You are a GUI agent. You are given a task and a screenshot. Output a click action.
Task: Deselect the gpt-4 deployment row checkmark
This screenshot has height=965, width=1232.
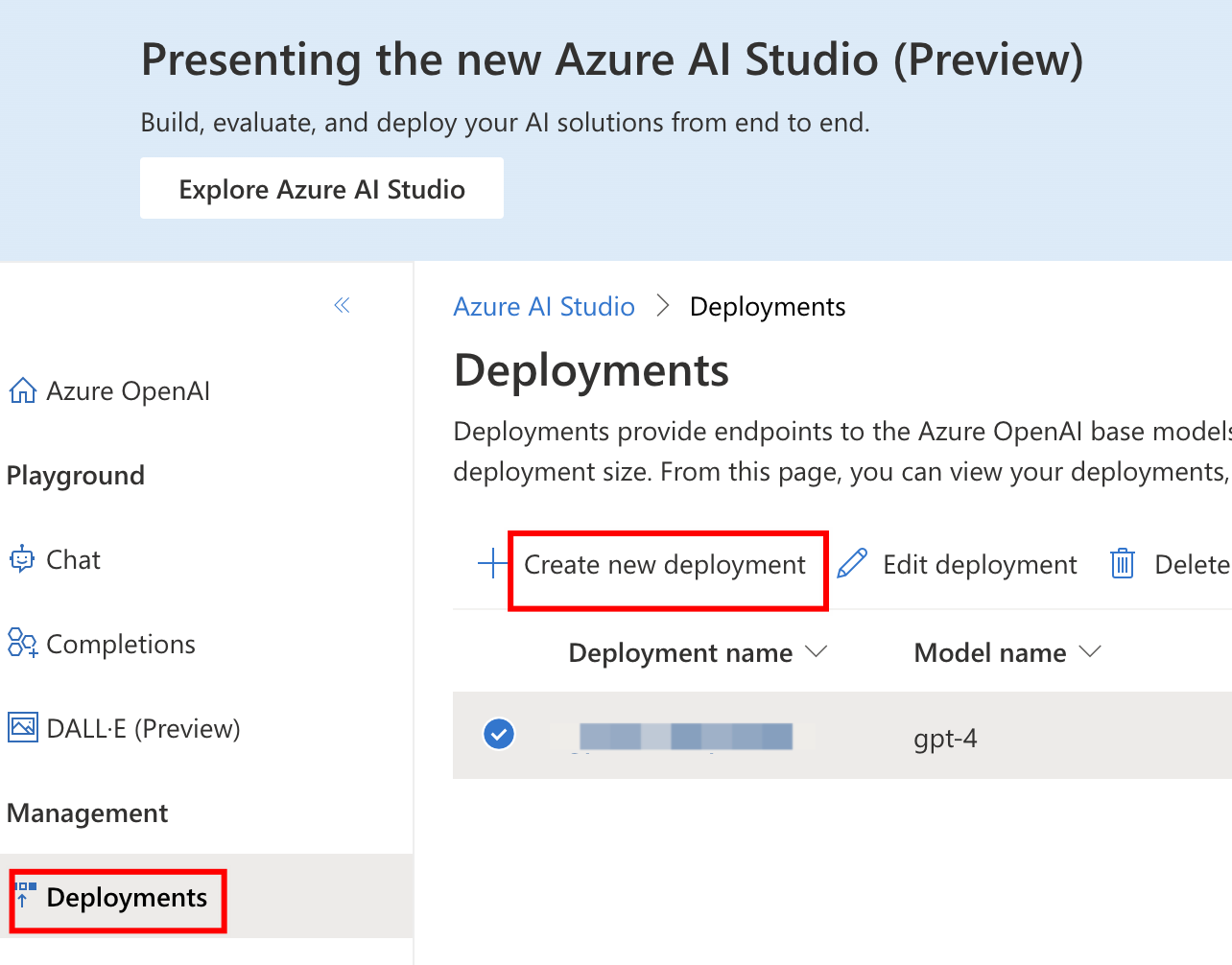pos(499,735)
